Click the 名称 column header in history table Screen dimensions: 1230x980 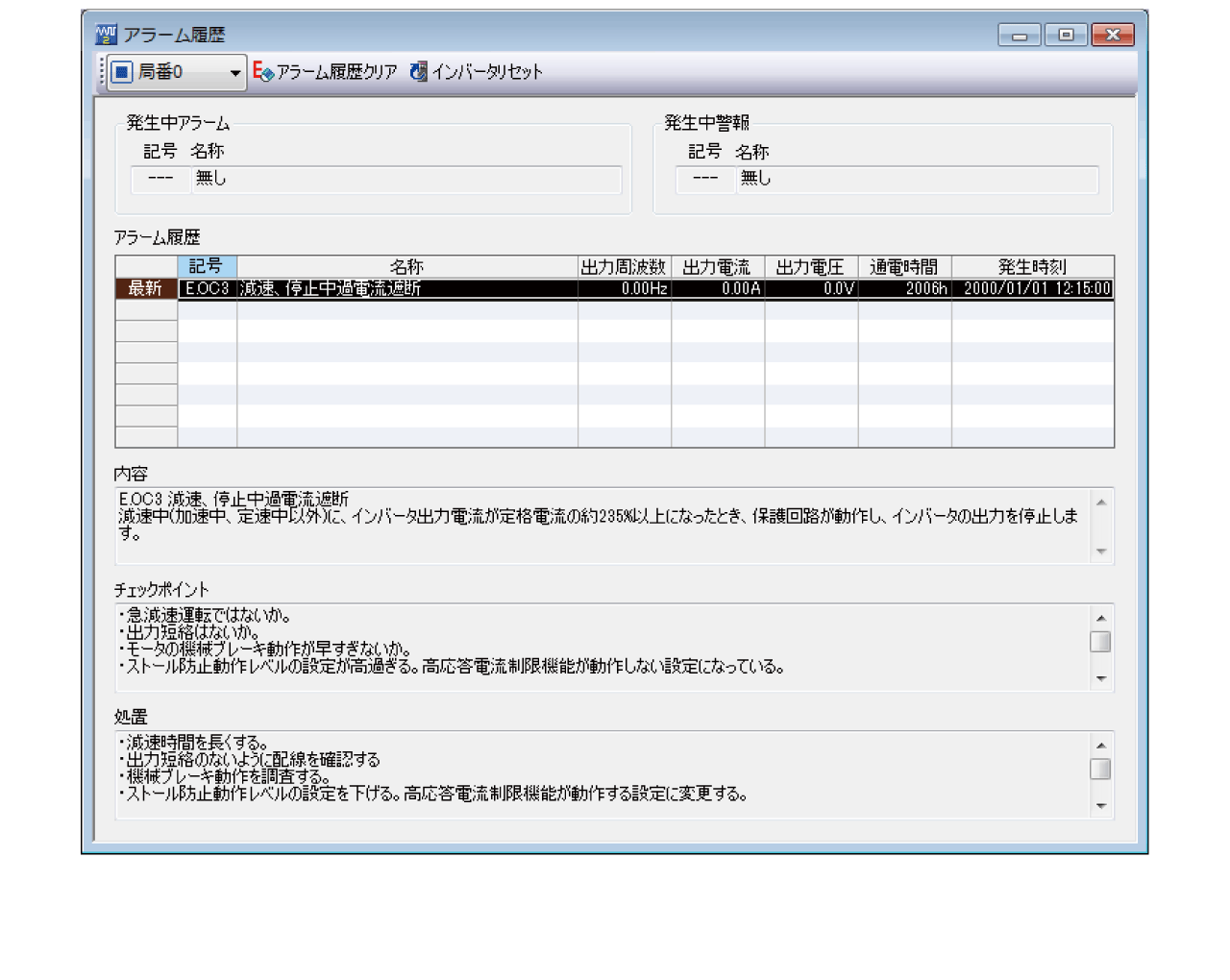click(x=406, y=267)
